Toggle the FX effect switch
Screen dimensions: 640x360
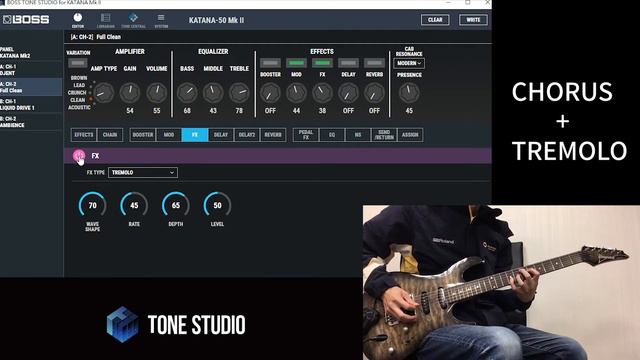[322, 63]
